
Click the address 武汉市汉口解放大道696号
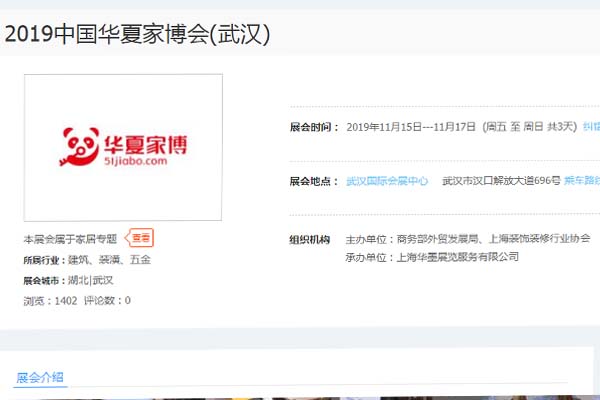(x=501, y=181)
